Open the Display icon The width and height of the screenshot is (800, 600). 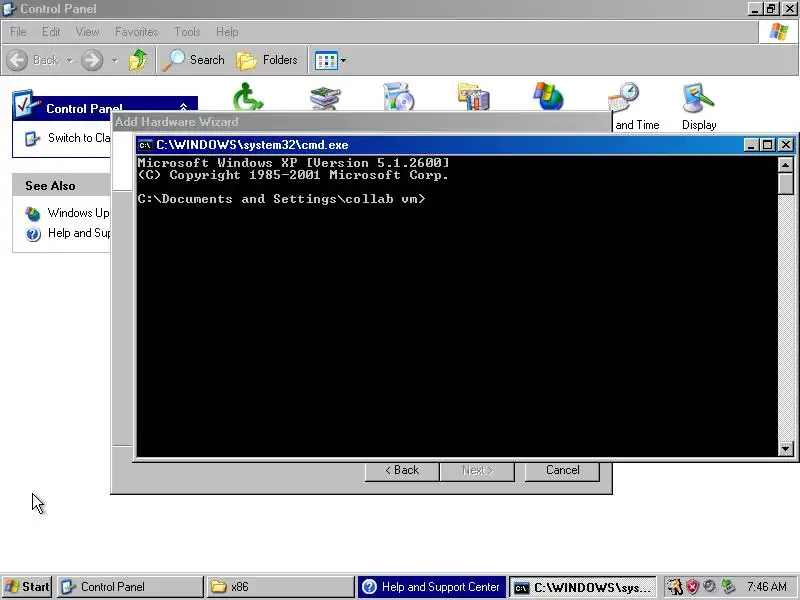698,97
